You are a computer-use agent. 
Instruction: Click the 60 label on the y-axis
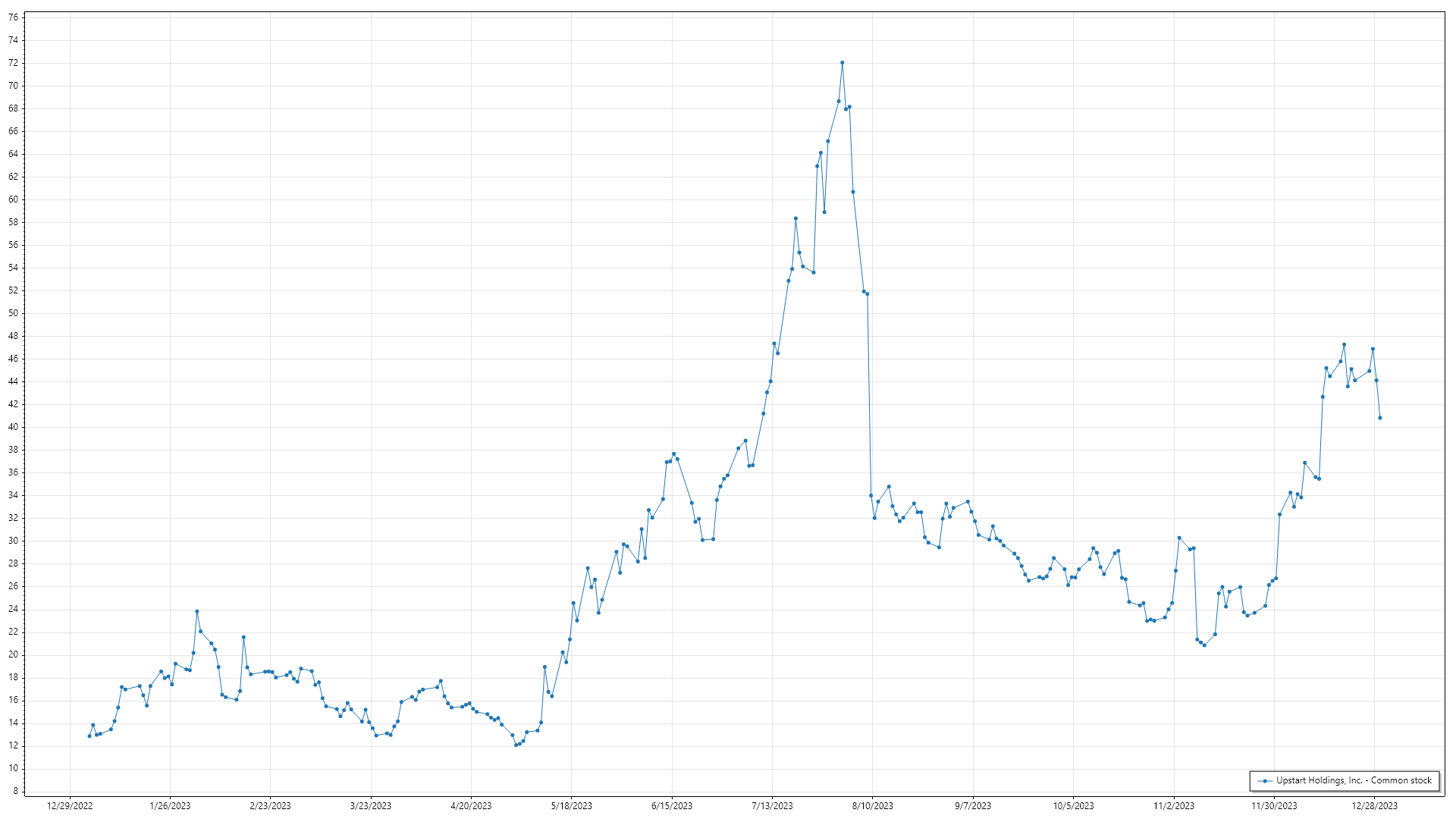coord(14,199)
